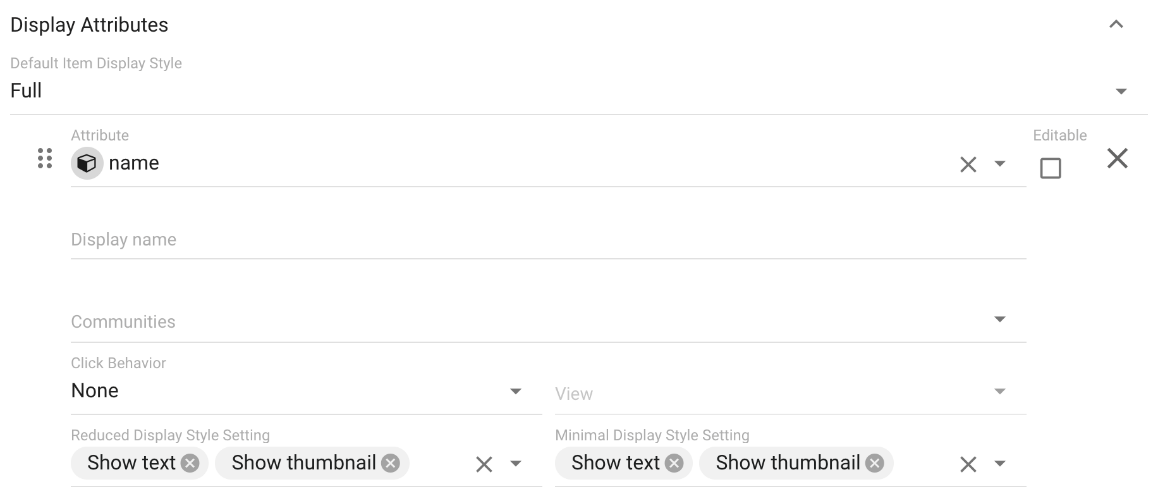Collapse the Display Attributes section
This screenshot has height=496, width=1158.
click(x=1117, y=24)
